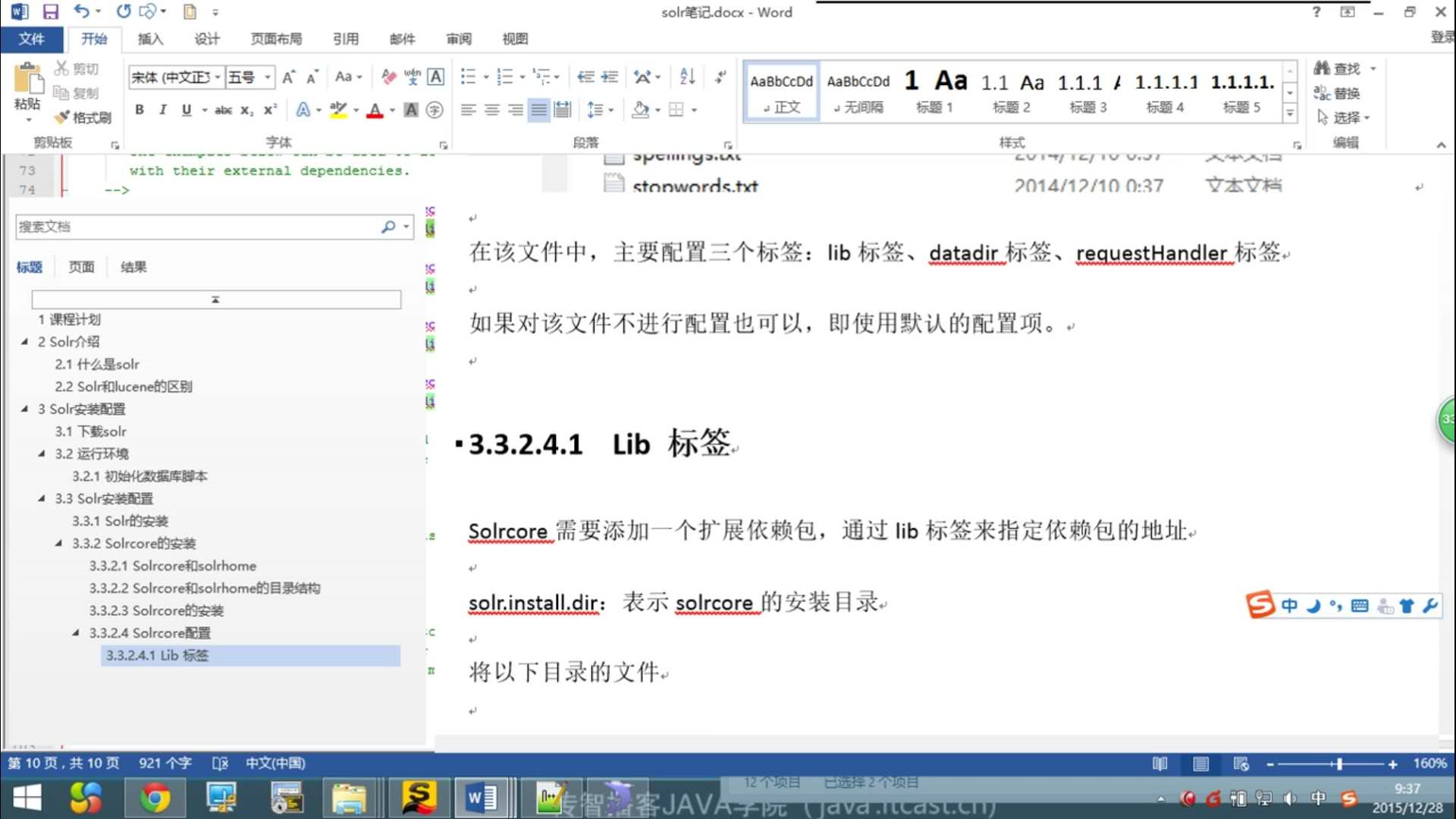Toggle justify alignment
1456x819 pixels.
[538, 110]
